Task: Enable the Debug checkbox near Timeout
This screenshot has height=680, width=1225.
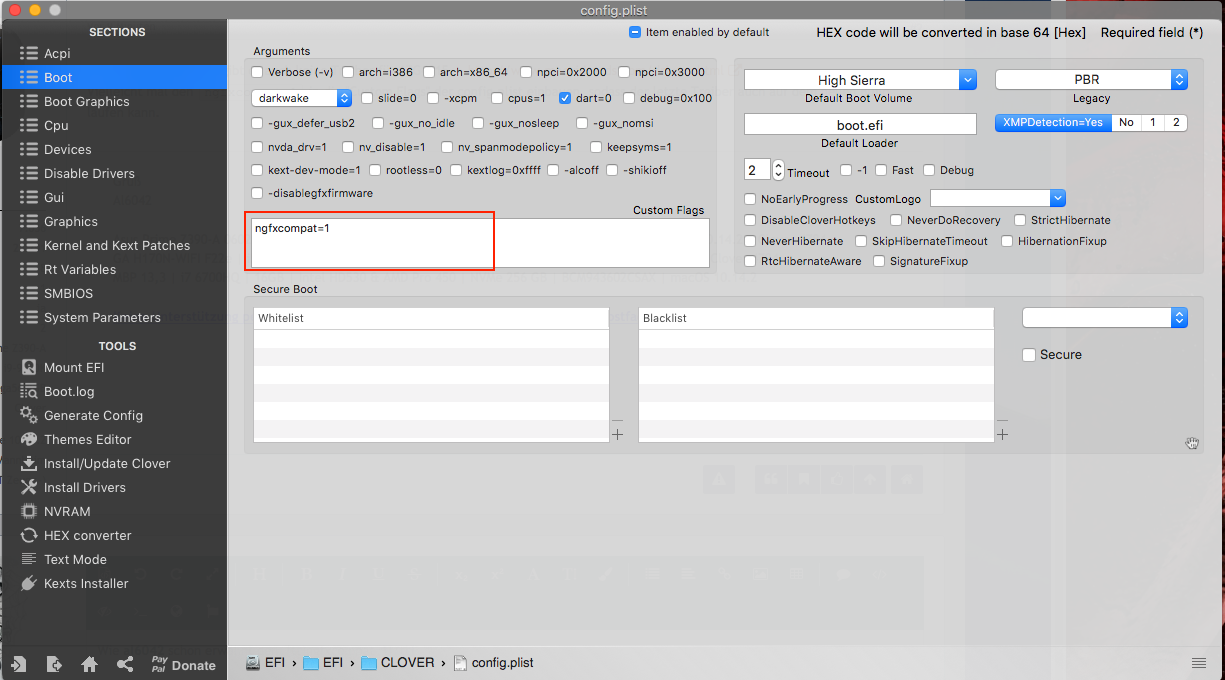Action: (x=929, y=170)
